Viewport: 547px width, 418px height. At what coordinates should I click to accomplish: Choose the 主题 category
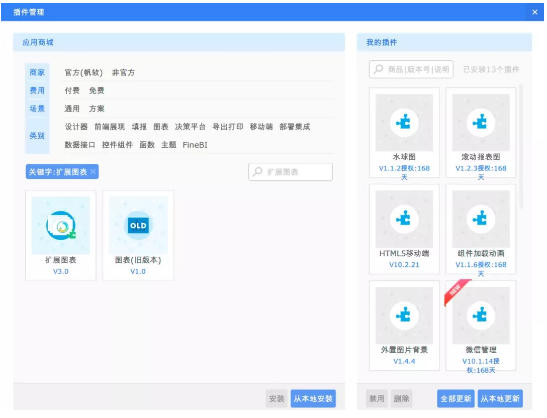[x=168, y=145]
